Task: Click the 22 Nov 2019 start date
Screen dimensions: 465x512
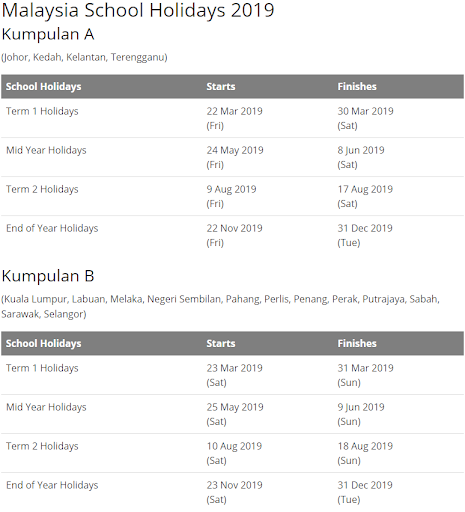Action: click(235, 228)
